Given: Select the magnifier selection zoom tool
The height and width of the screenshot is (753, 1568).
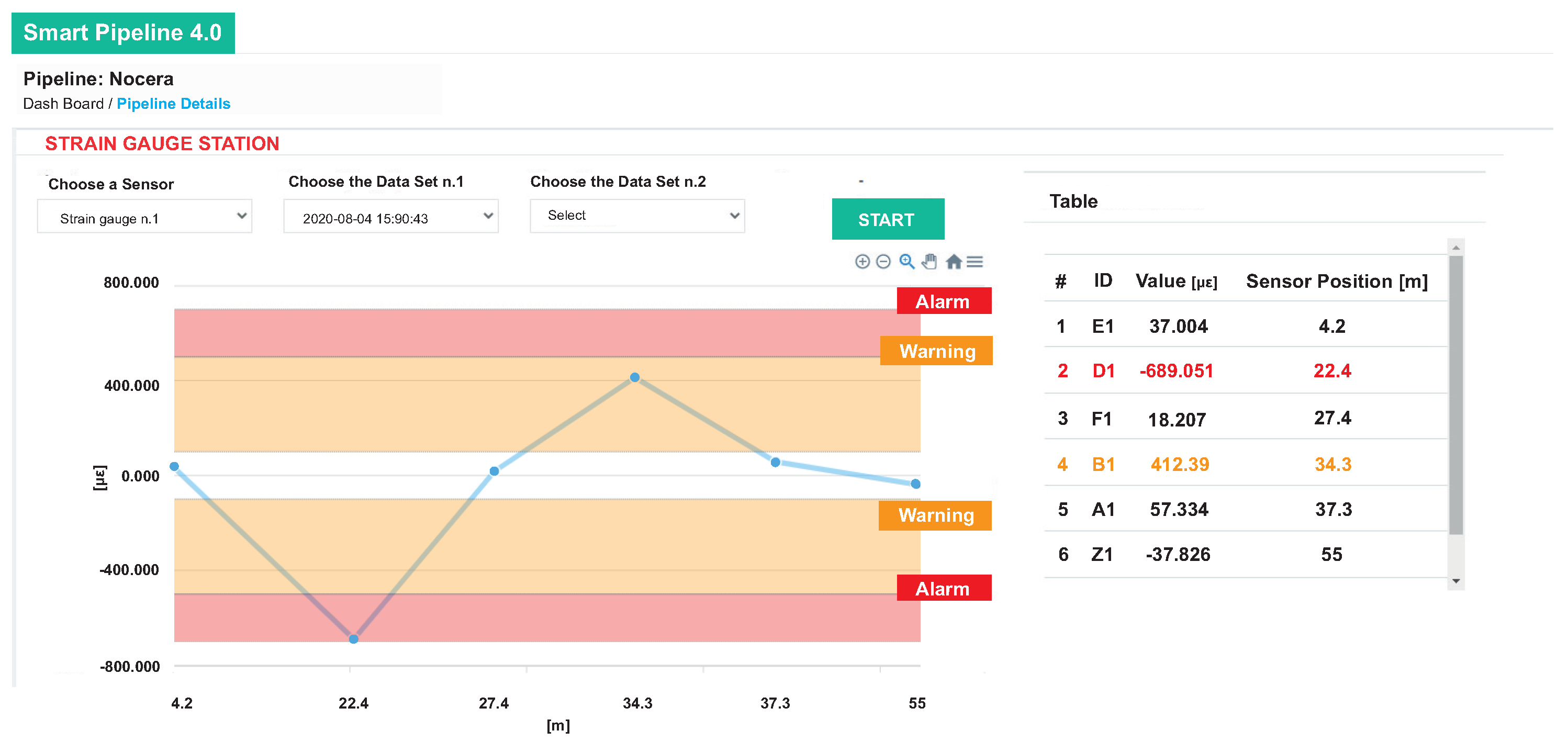Looking at the screenshot, I should [906, 262].
